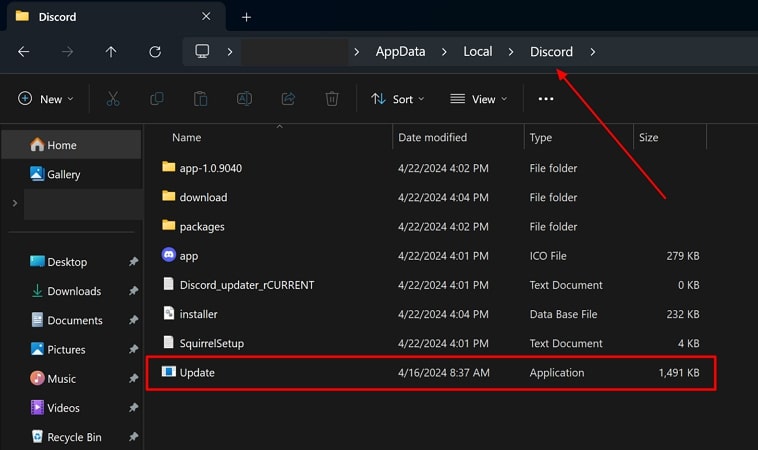Paste using the clipboard icon
This screenshot has height=450, width=758.
point(200,99)
